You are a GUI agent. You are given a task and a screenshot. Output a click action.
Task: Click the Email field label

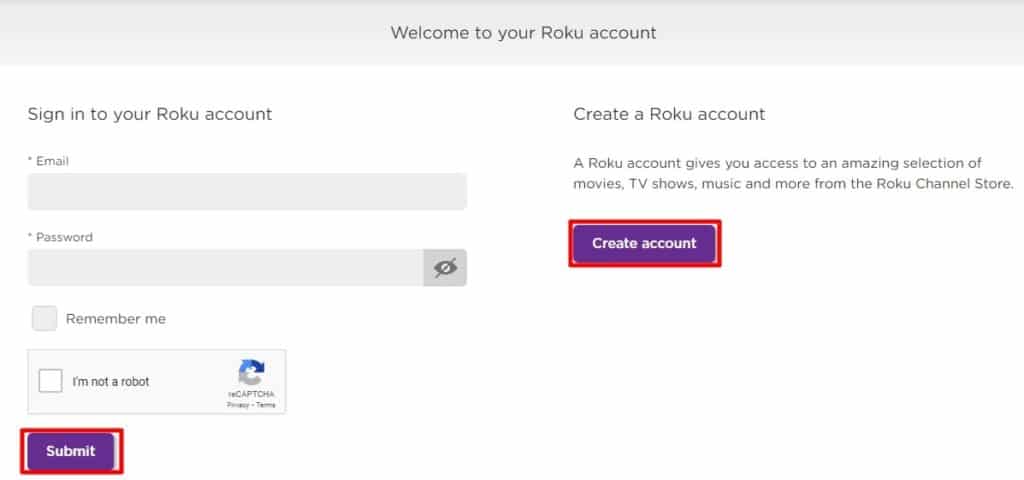(48, 161)
